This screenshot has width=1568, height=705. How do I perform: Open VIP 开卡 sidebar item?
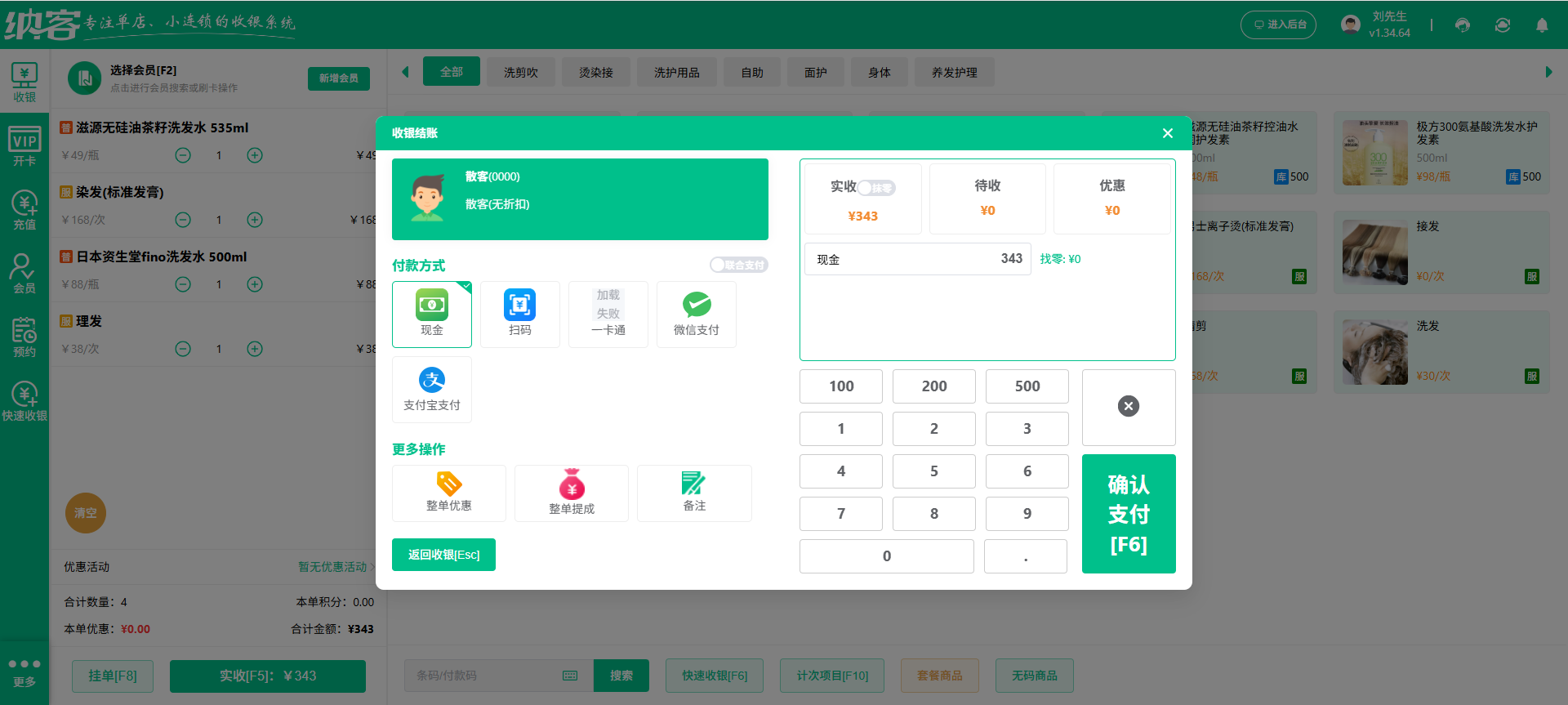pyautogui.click(x=24, y=146)
